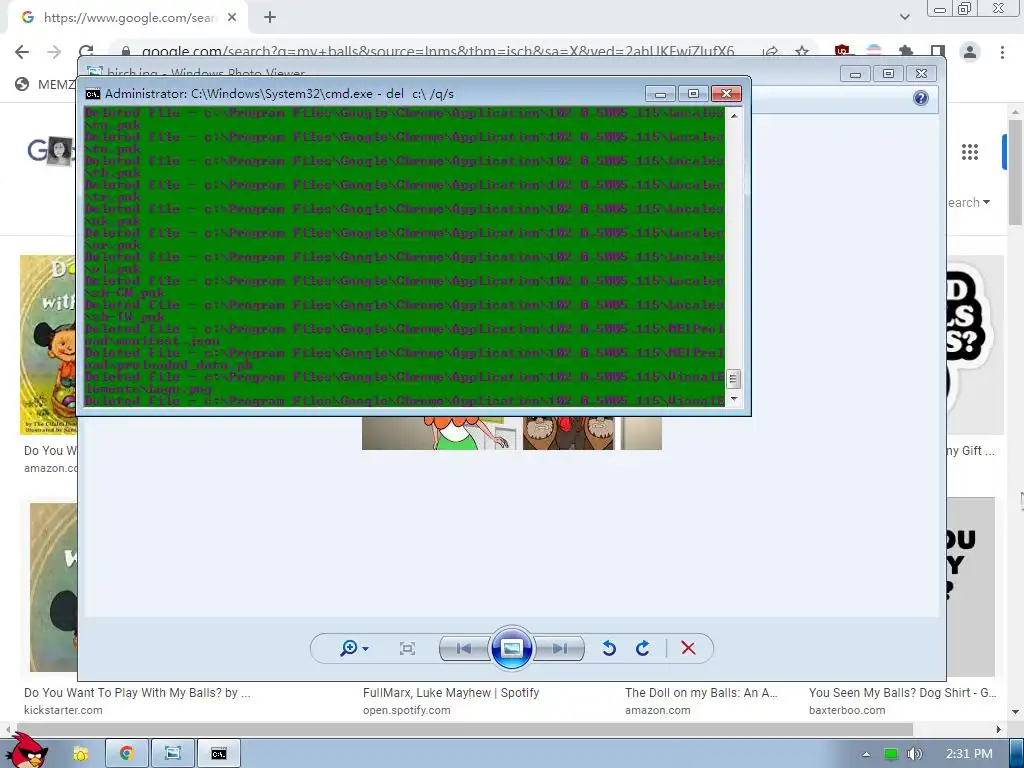
Task: Reload the Chrome page
Action: 86,51
